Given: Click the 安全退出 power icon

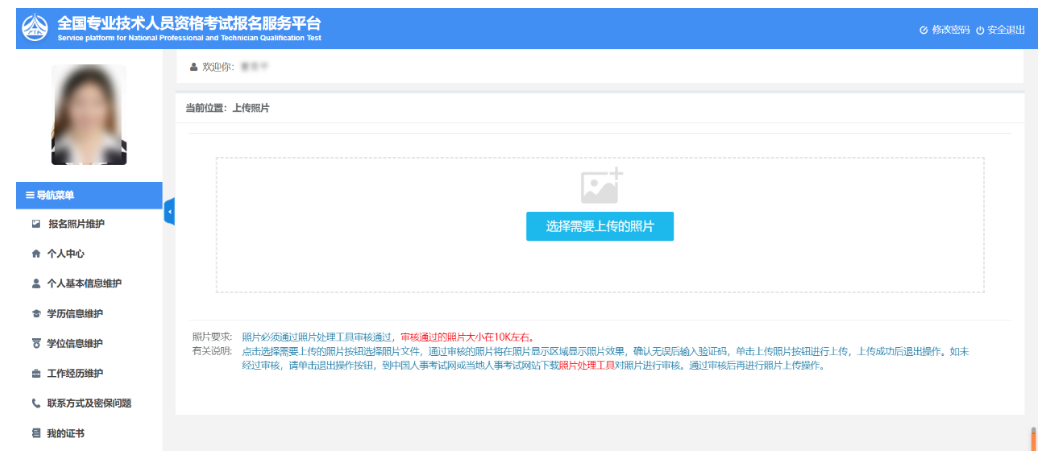Looking at the screenshot, I should (x=980, y=30).
